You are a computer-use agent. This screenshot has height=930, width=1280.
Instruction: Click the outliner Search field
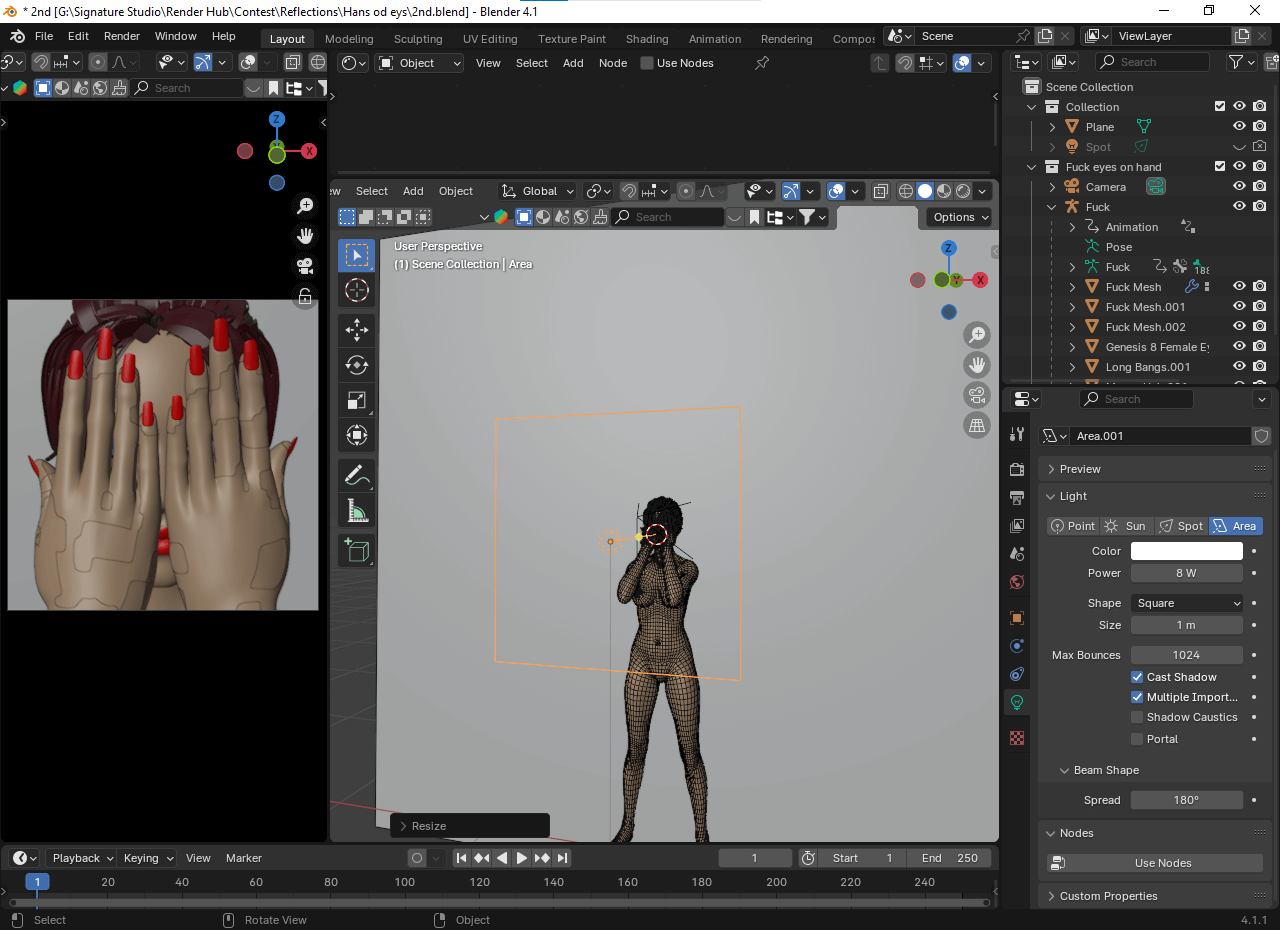(1152, 62)
